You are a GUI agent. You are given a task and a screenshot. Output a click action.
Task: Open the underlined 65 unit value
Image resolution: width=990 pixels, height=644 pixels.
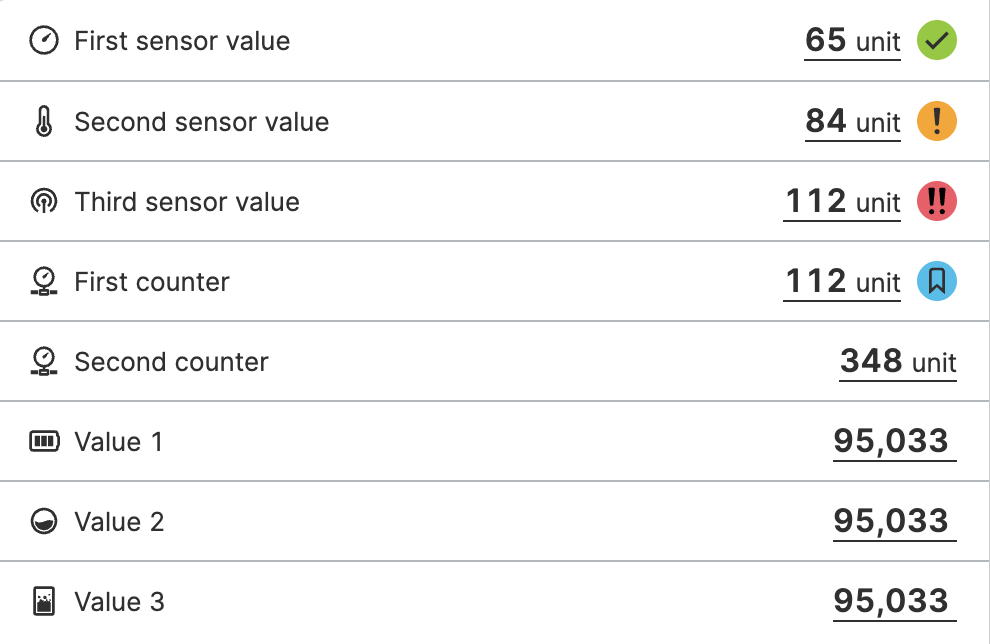click(x=852, y=42)
